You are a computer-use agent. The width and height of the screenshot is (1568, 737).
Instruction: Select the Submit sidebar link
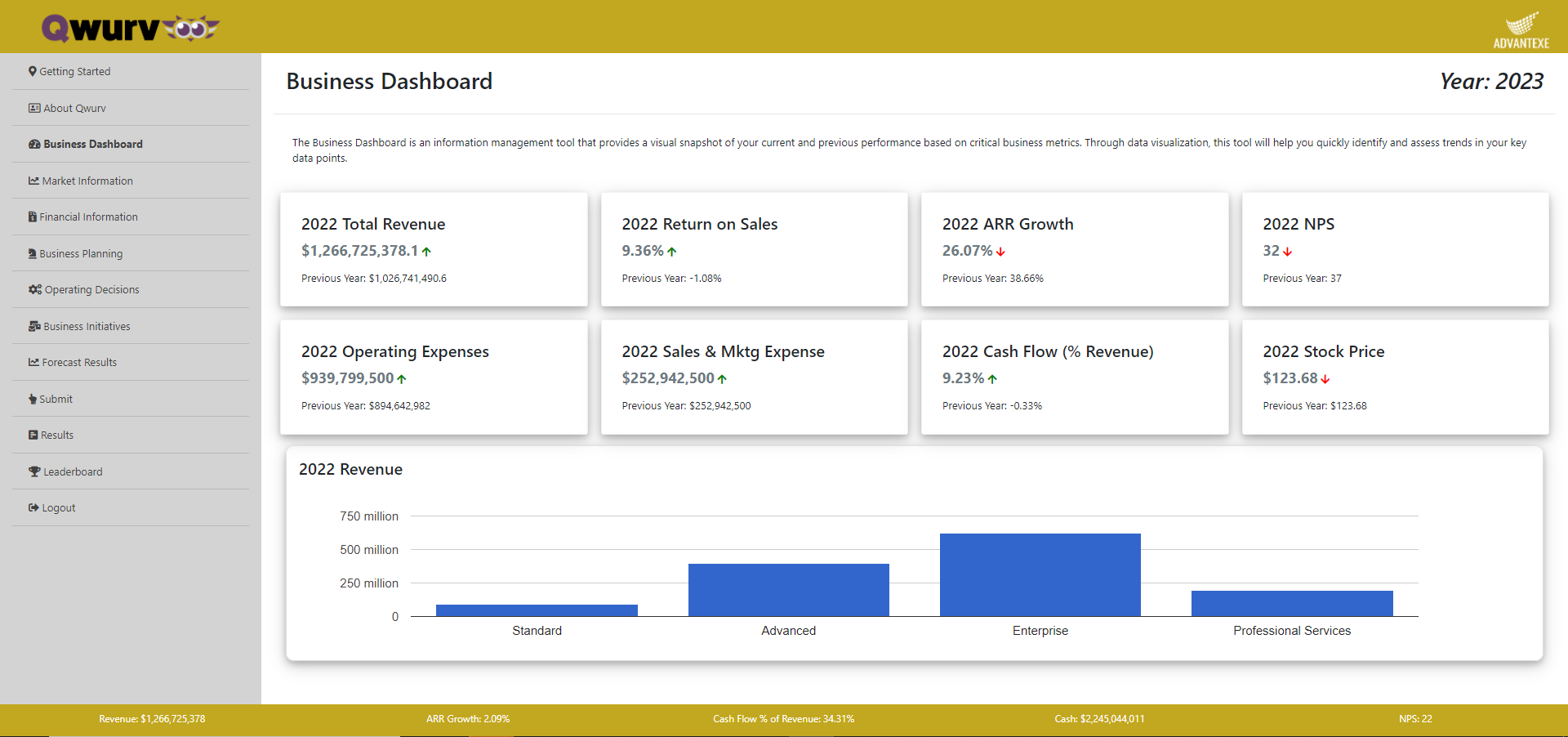(x=56, y=399)
